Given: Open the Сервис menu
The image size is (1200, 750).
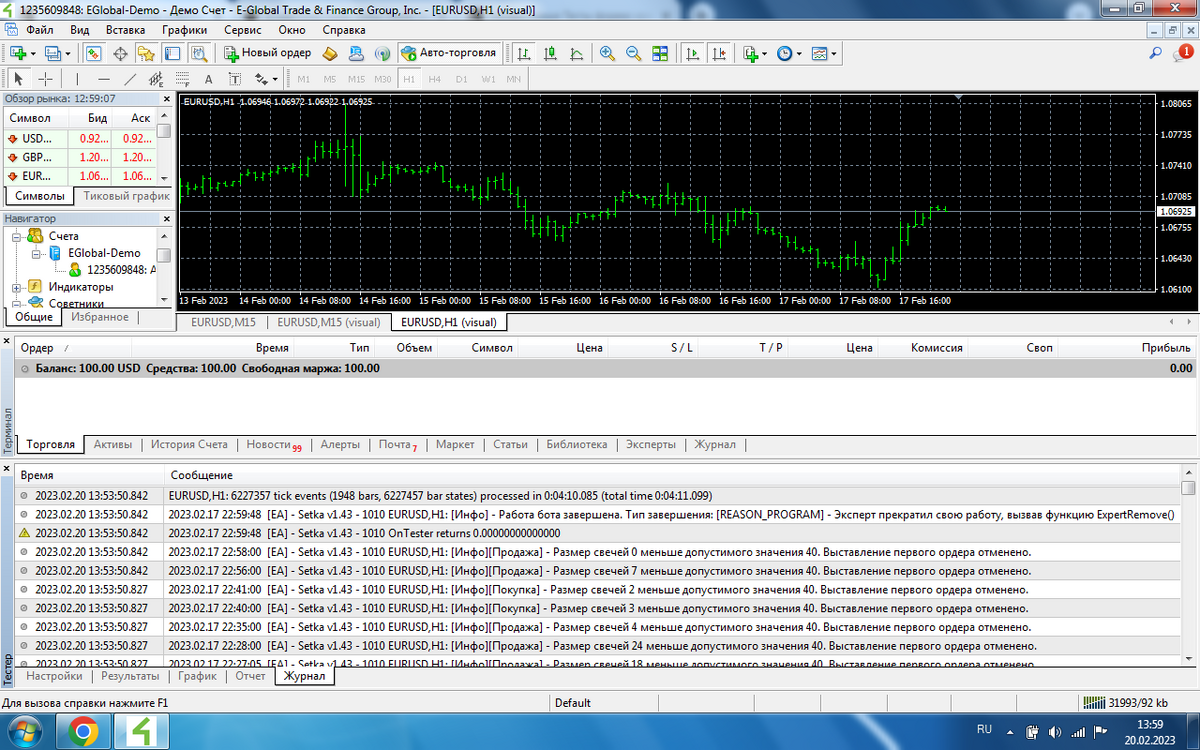Looking at the screenshot, I should 243,30.
